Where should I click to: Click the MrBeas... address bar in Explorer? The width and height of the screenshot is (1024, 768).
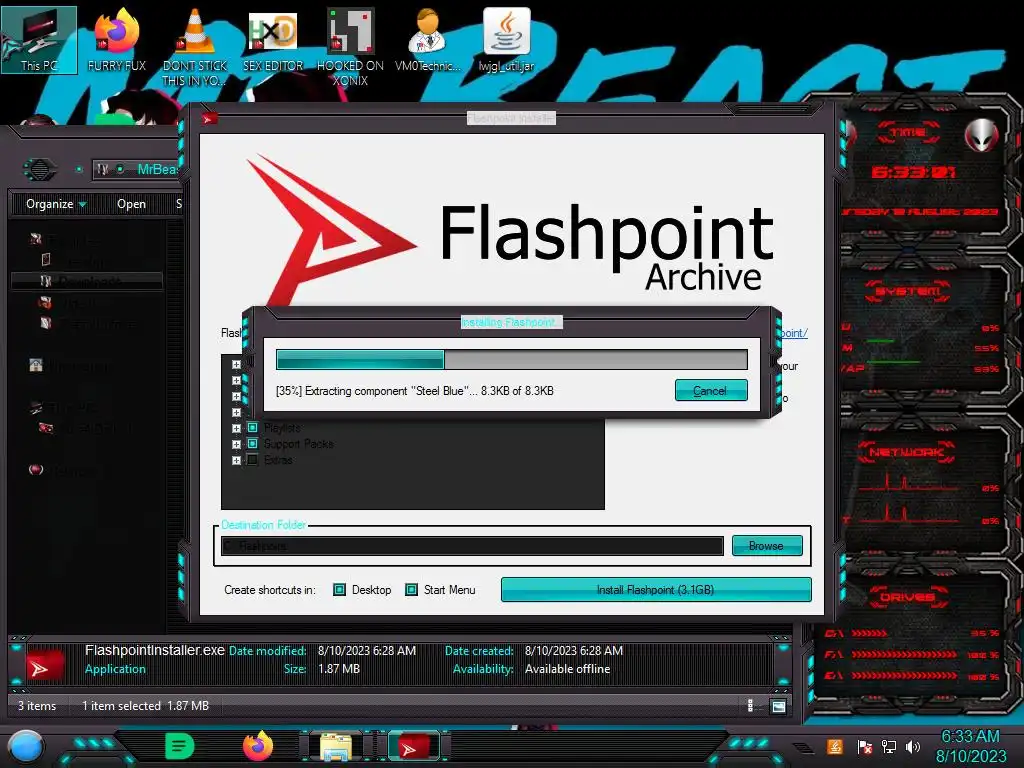137,170
